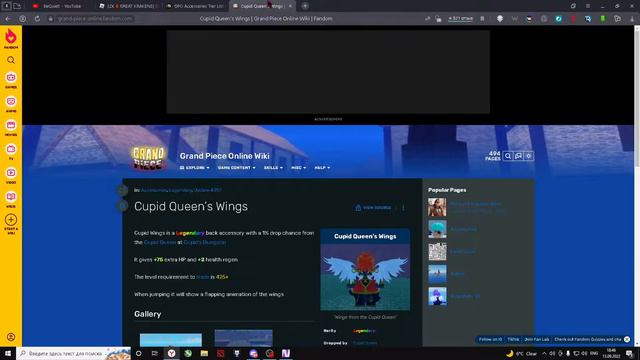640x360 pixels.
Task: Expand the Explore dropdown menu
Action: (195, 168)
